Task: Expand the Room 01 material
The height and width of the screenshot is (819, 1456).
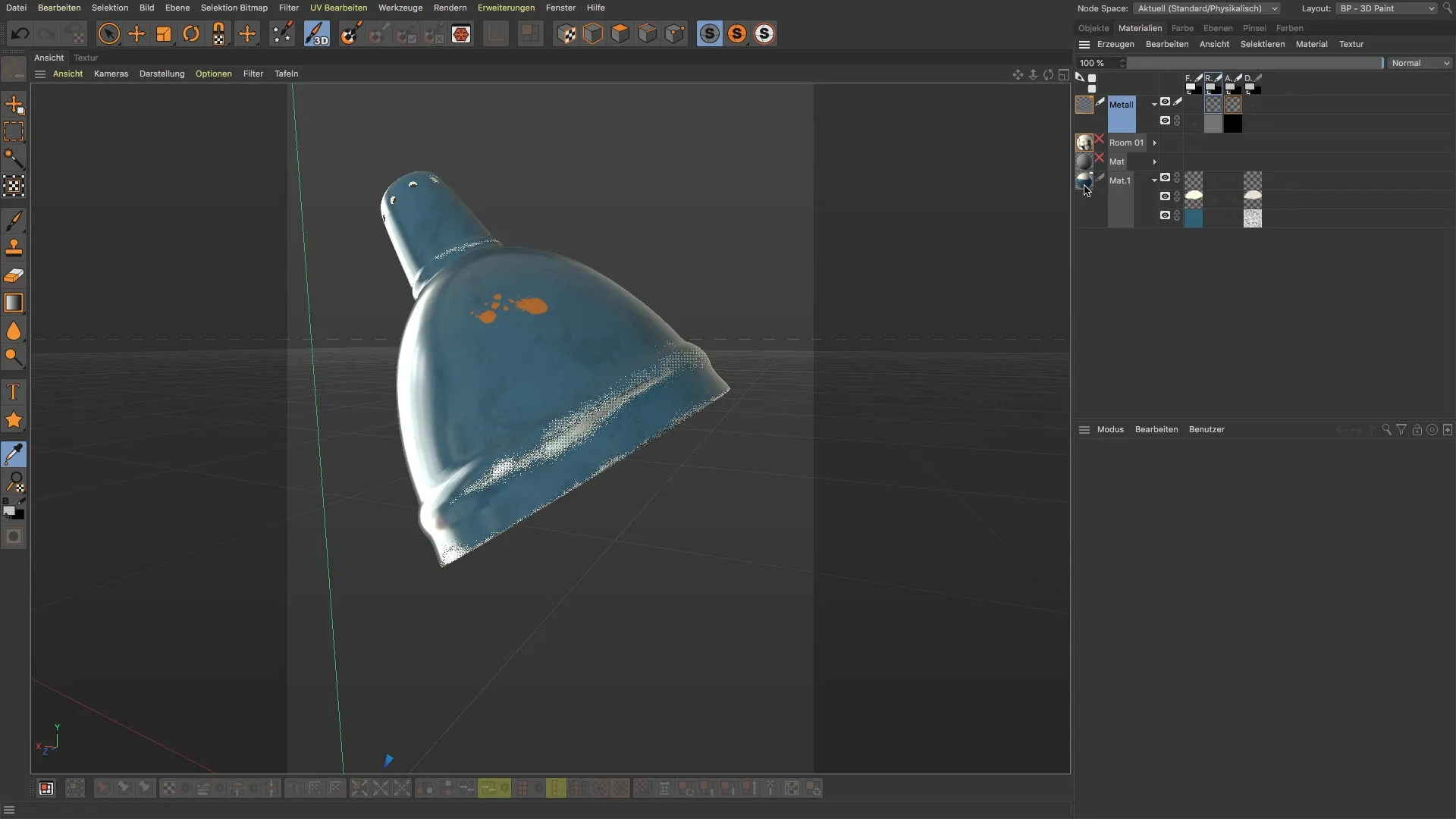Action: [x=1154, y=143]
